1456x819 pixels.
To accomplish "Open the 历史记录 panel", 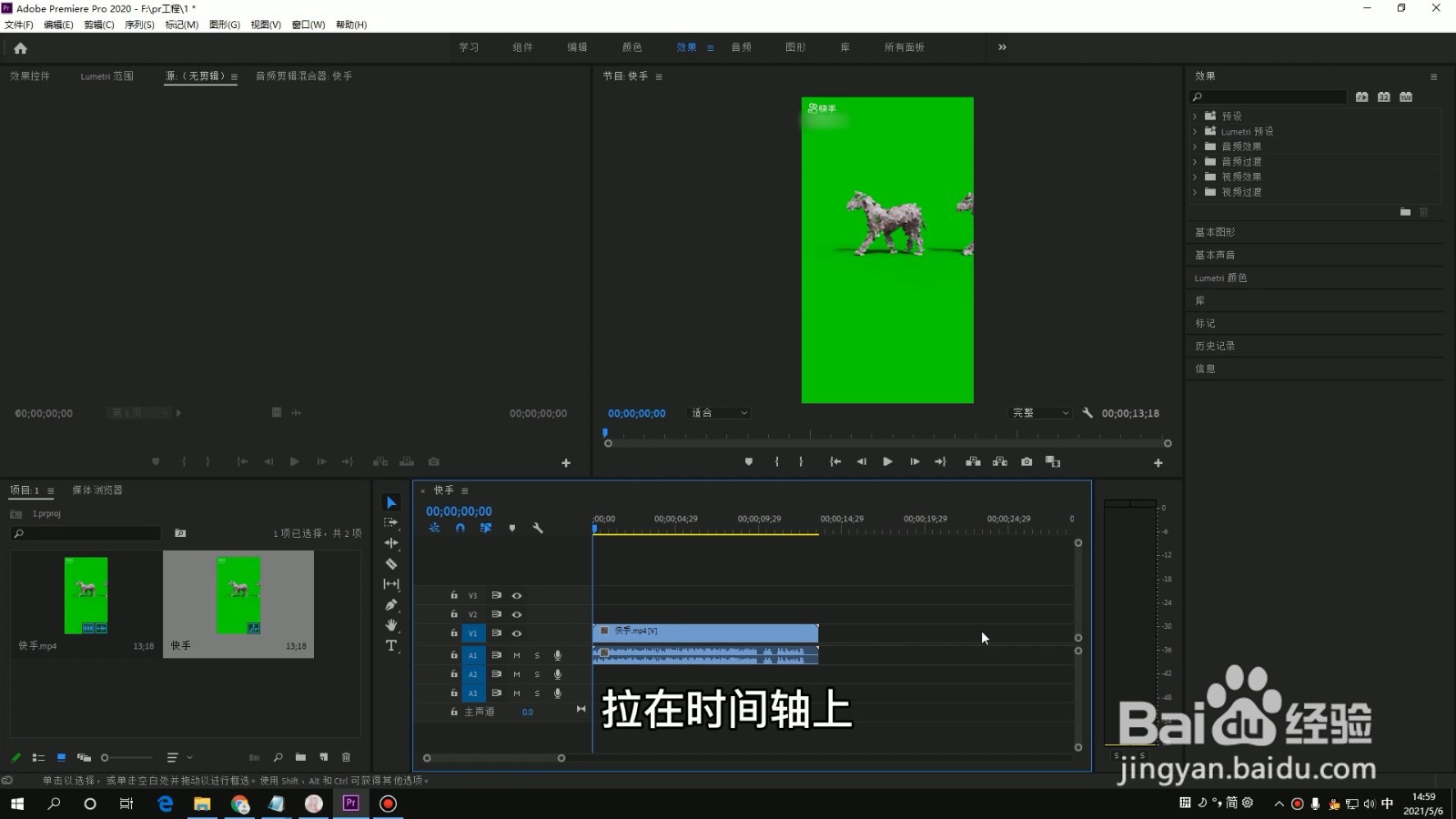I will 1215,347.
